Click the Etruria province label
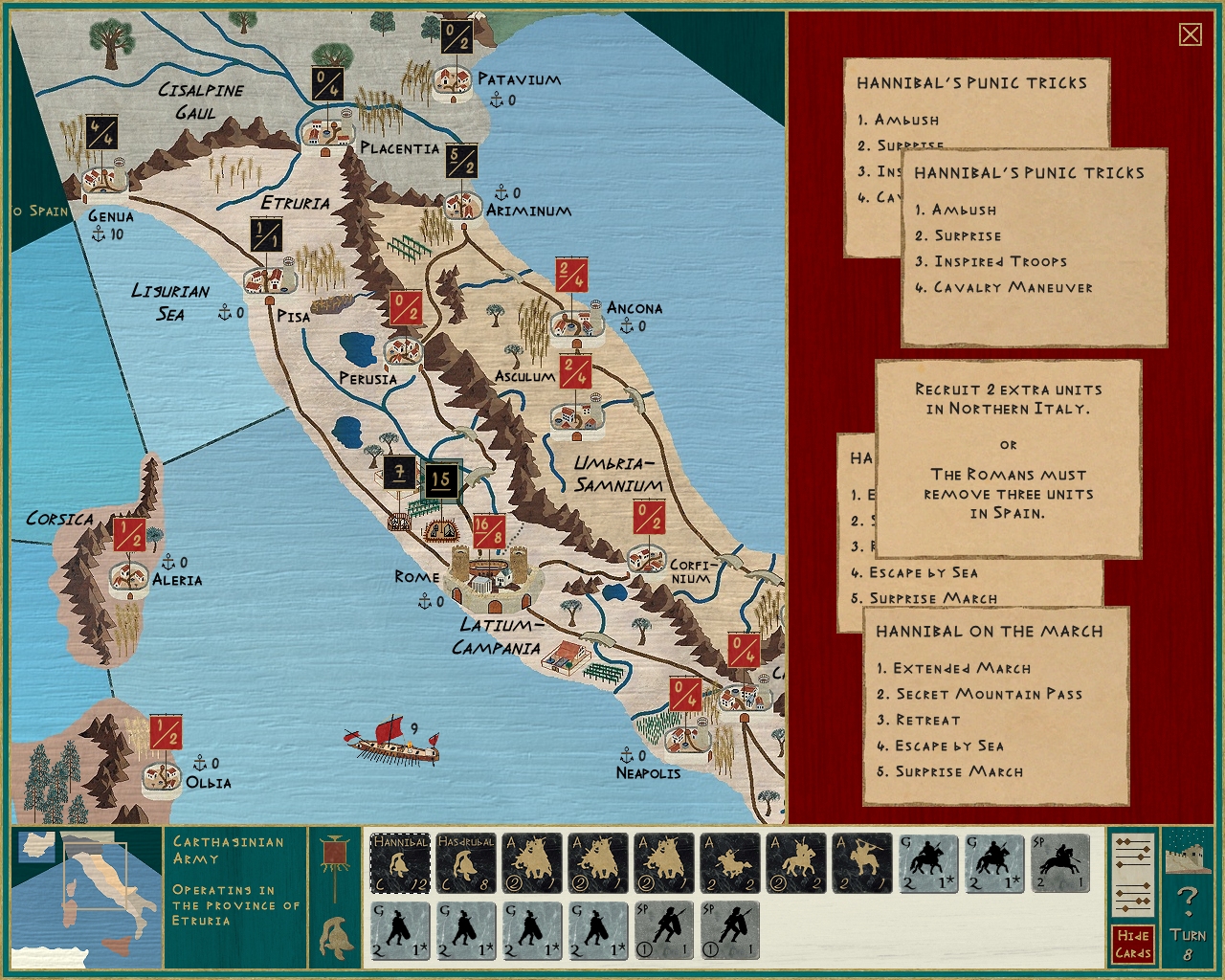Viewport: 1225px width, 980px height. (296, 203)
